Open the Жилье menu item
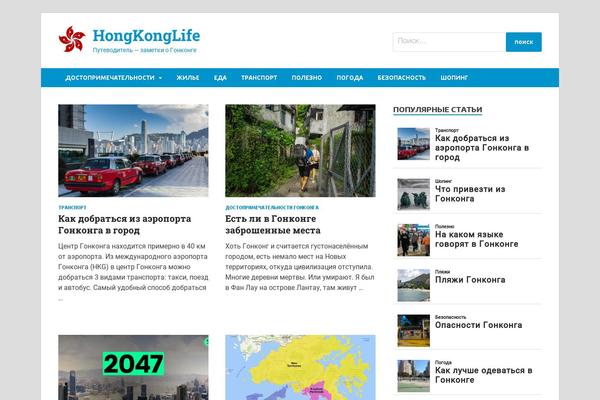 188,78
